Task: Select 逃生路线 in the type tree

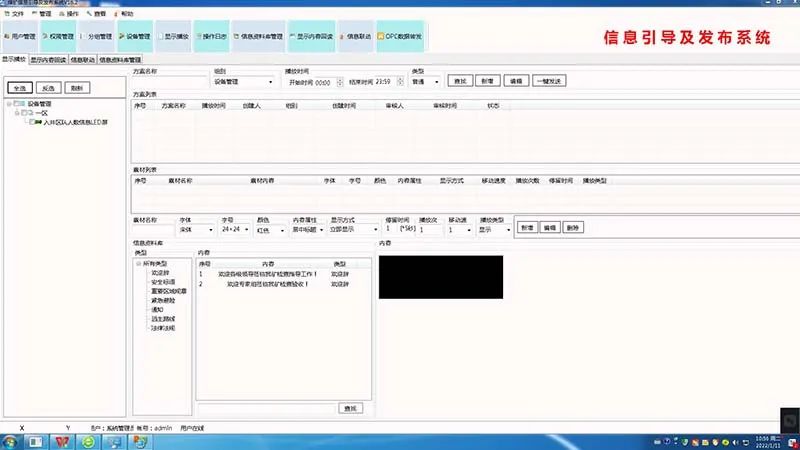Action: [x=163, y=319]
